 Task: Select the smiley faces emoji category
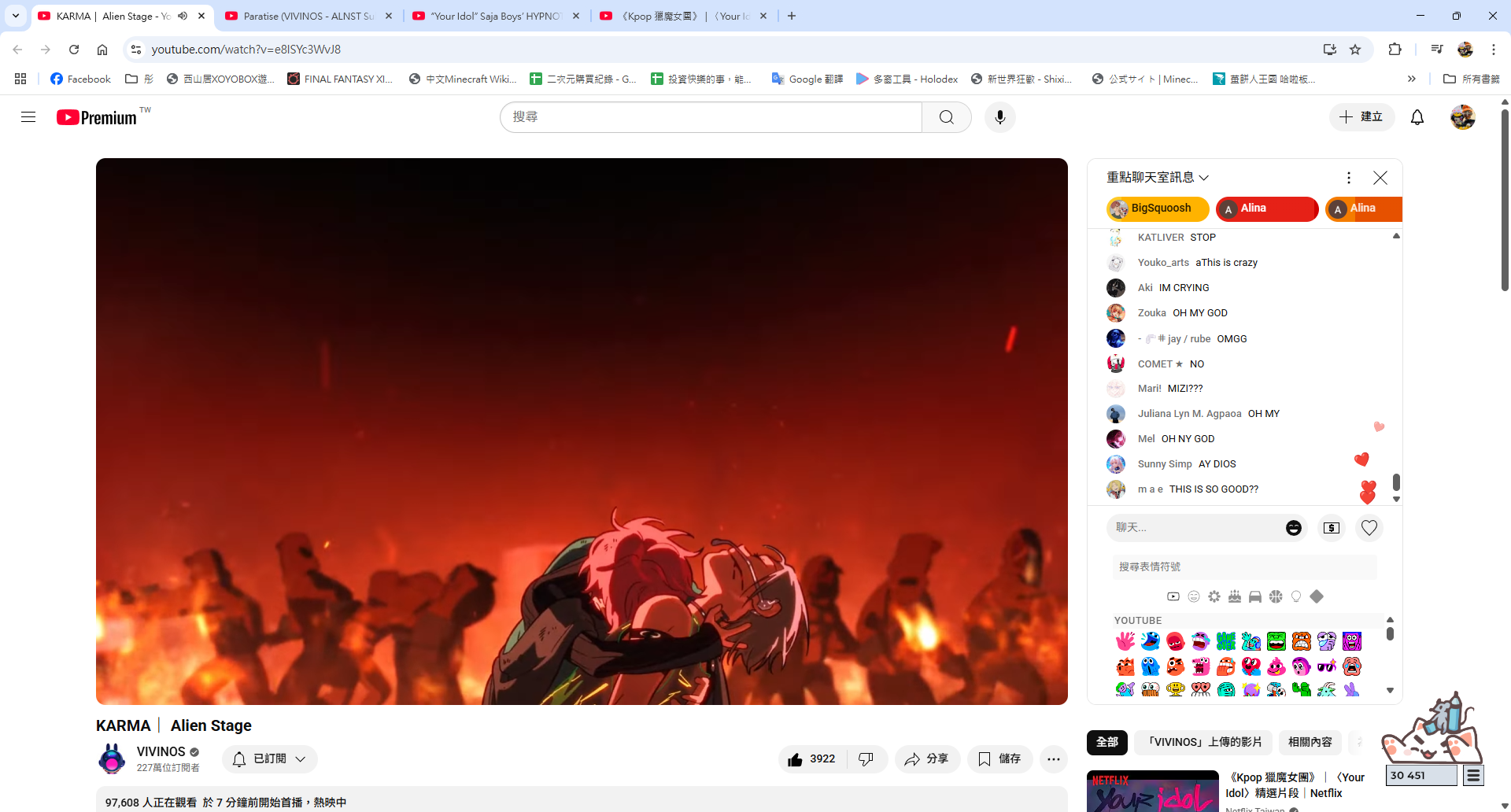(1194, 596)
